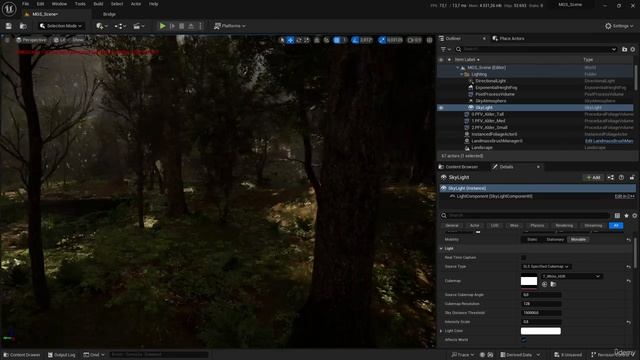Viewport: 640px width, 360px height.
Task: Click the Outliner search field
Action: click(536, 49)
